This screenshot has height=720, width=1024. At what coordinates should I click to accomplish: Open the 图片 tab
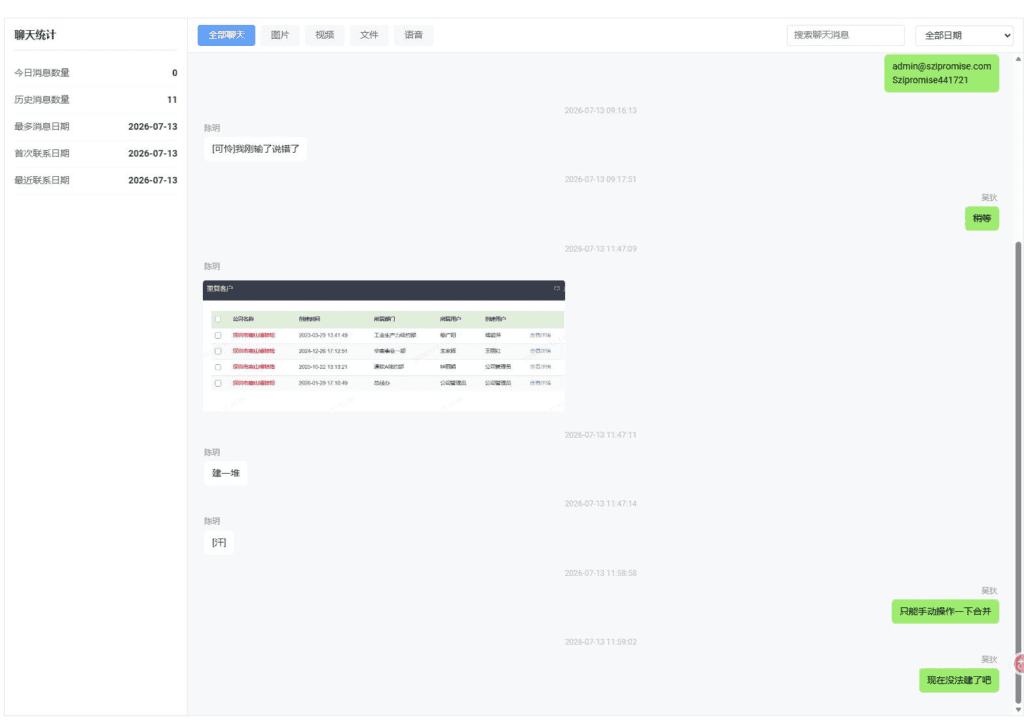click(280, 35)
